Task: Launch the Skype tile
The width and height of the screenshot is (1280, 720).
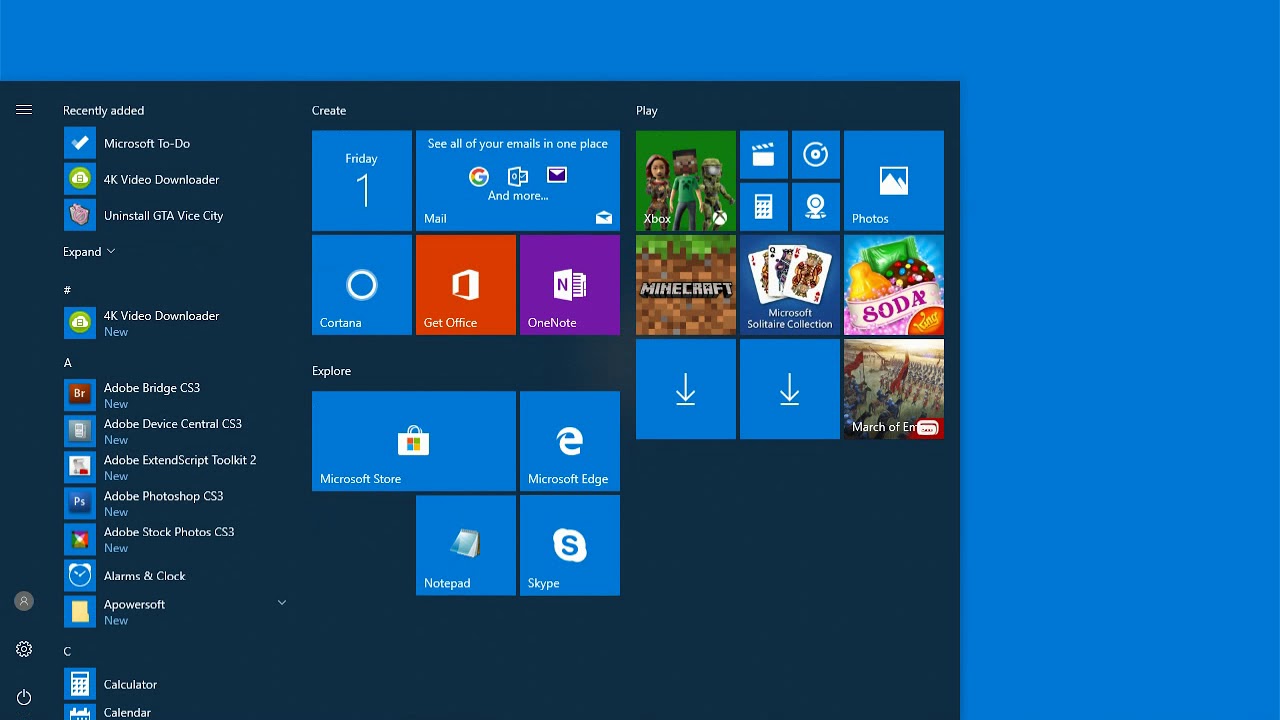Action: point(570,545)
